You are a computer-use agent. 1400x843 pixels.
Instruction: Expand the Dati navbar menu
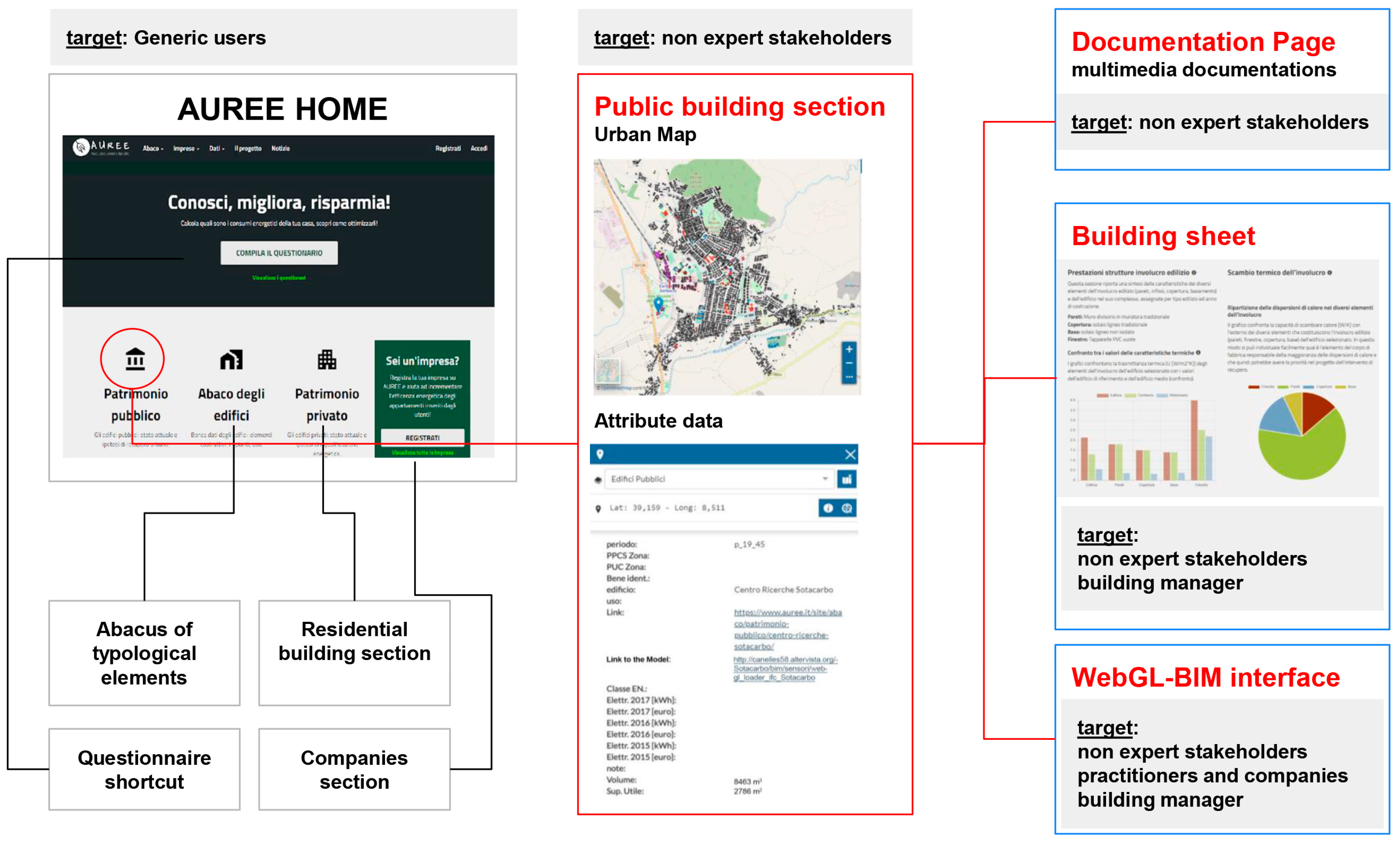pyautogui.click(x=216, y=149)
